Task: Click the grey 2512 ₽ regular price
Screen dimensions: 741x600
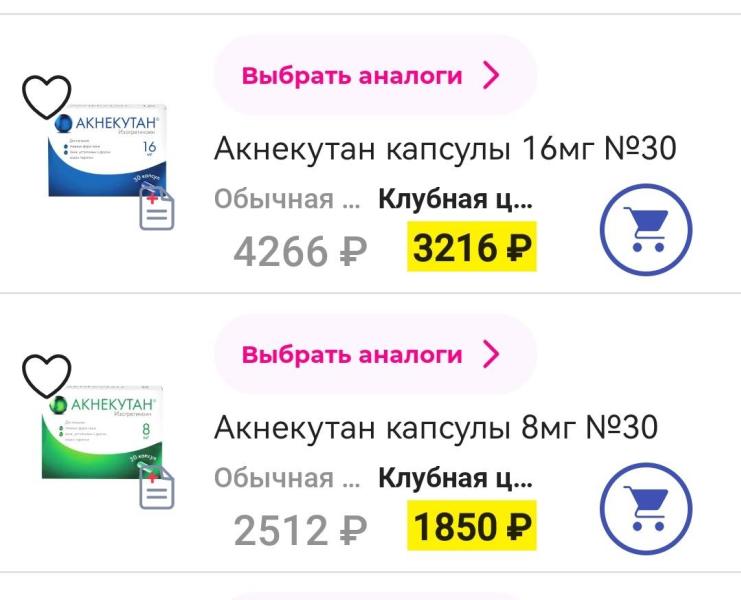Action: click(300, 528)
